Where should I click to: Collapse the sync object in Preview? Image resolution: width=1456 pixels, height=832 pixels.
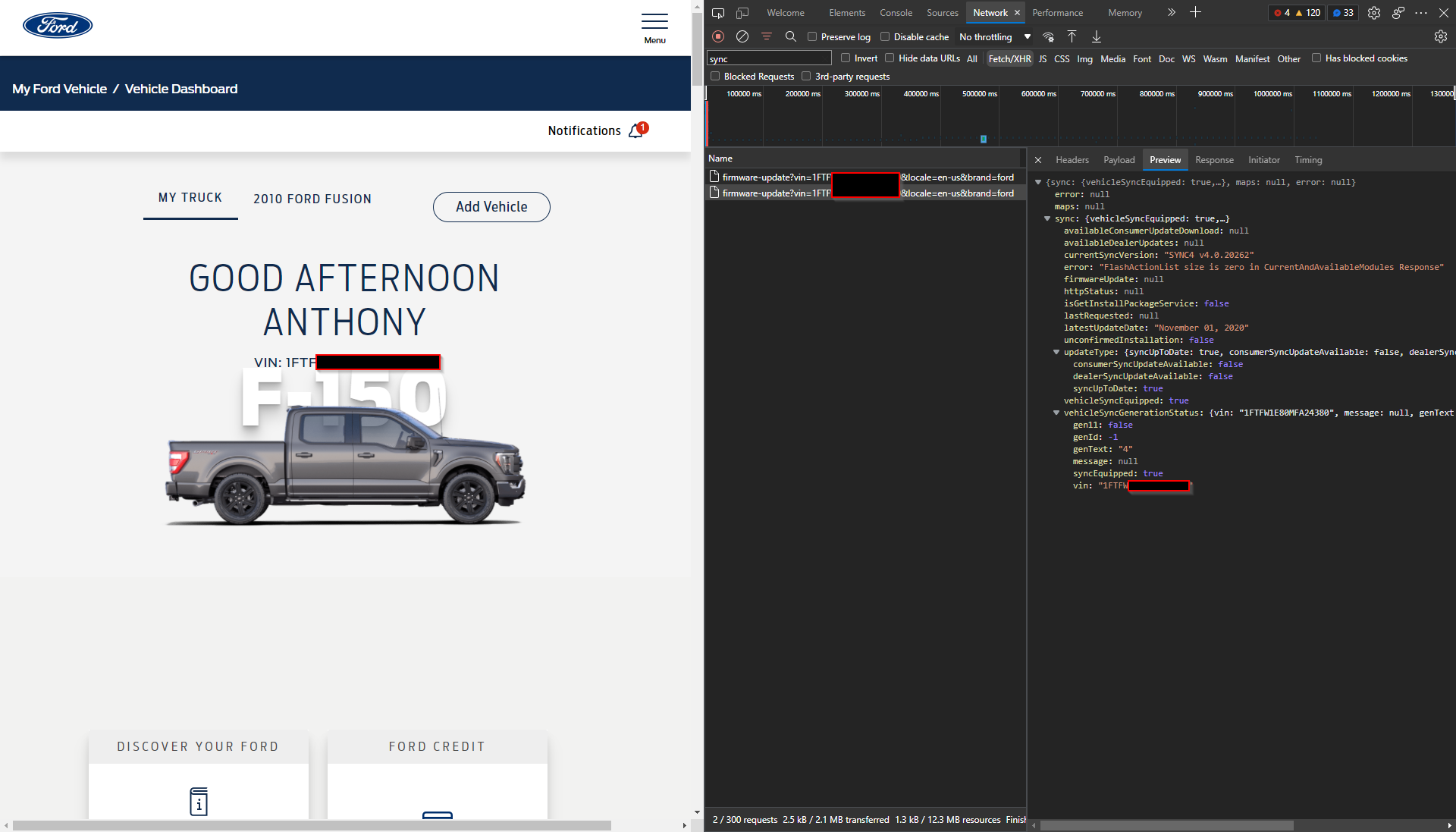tap(1049, 218)
